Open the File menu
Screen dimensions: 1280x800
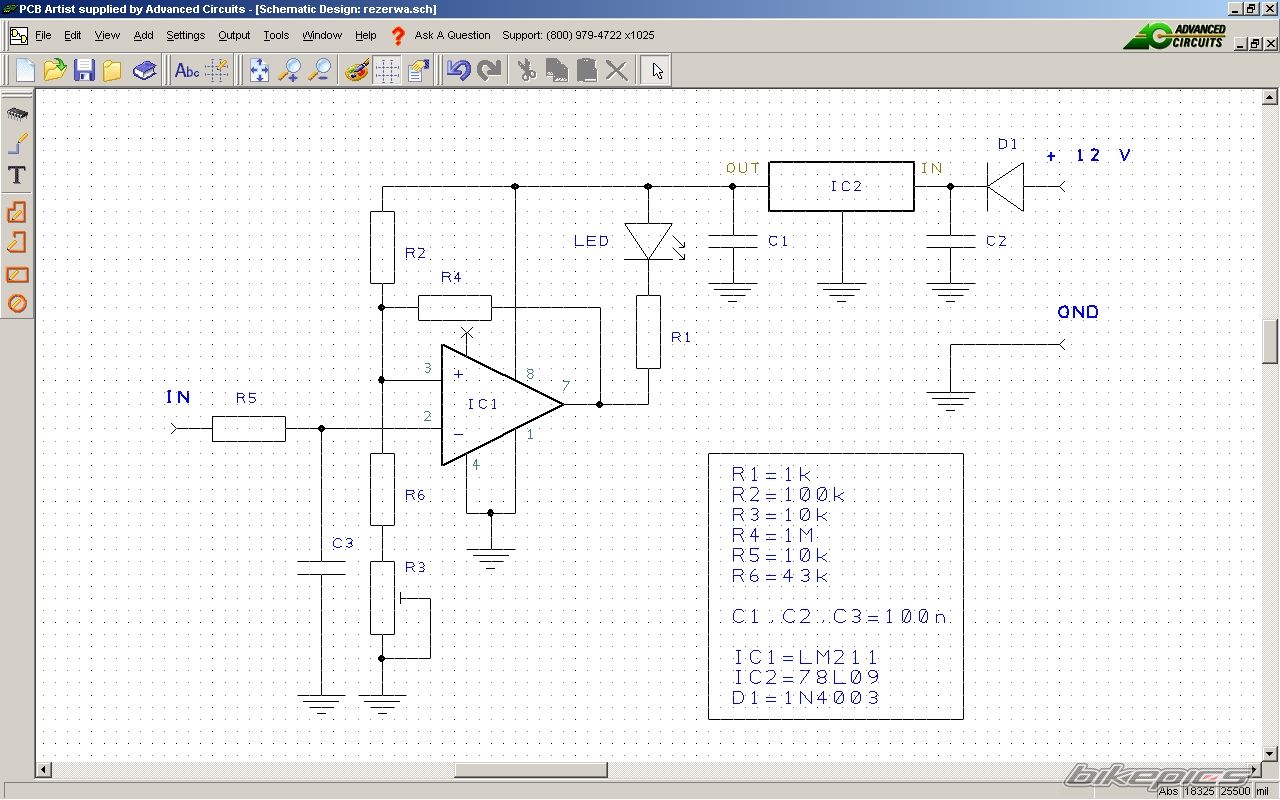[x=43, y=35]
